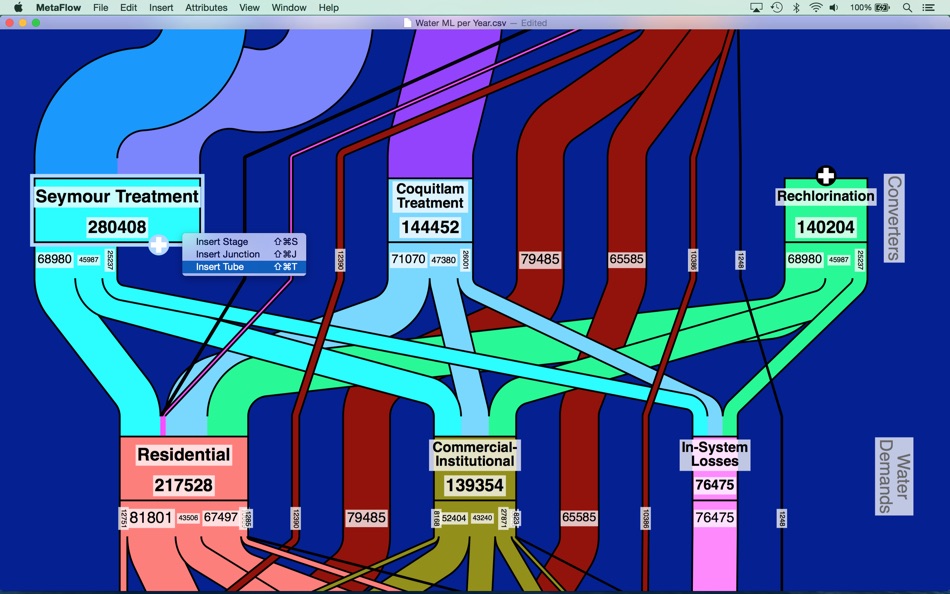Select the Rechlorination value 140204
The width and height of the screenshot is (950, 594).
(825, 227)
